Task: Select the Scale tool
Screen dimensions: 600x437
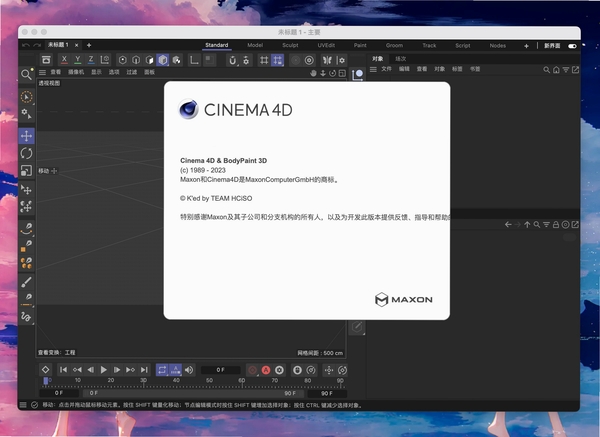Action: coord(26,170)
